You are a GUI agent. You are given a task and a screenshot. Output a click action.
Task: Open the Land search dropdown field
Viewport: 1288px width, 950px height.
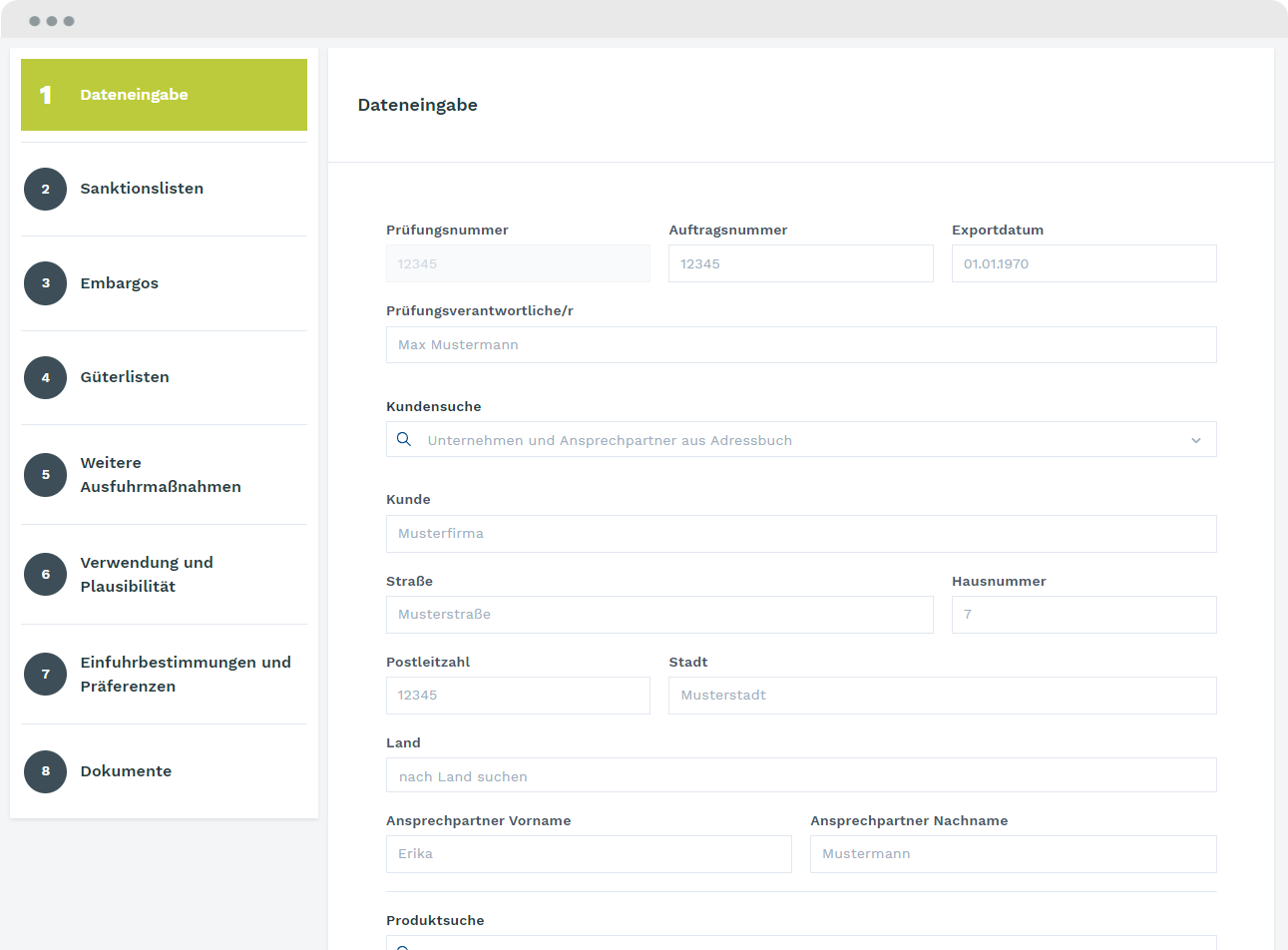800,775
